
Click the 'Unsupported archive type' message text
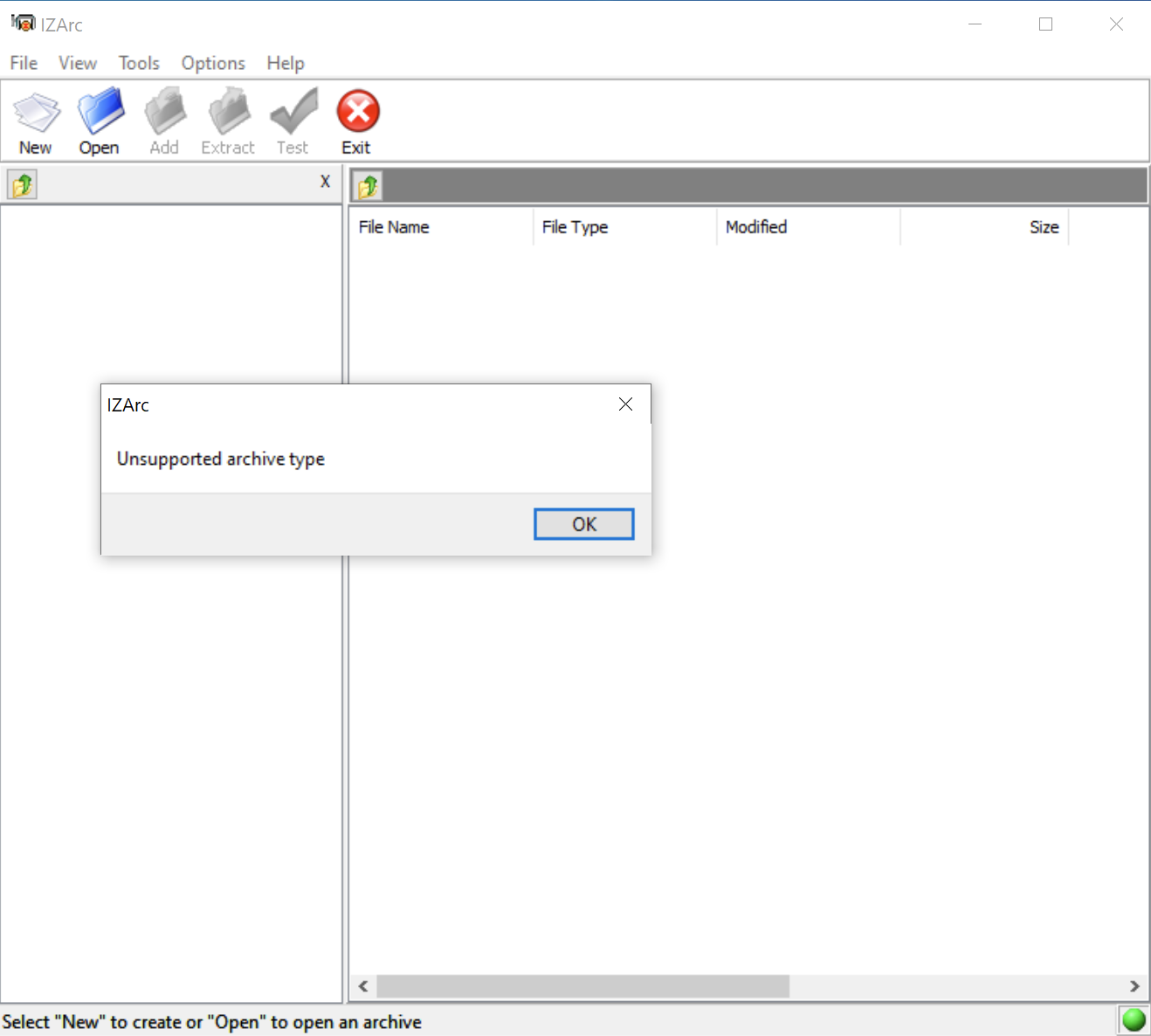click(x=221, y=459)
